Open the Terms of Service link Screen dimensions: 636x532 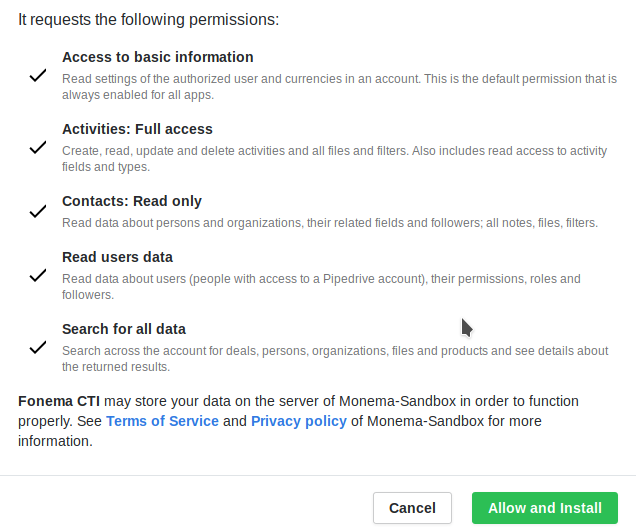click(x=162, y=421)
